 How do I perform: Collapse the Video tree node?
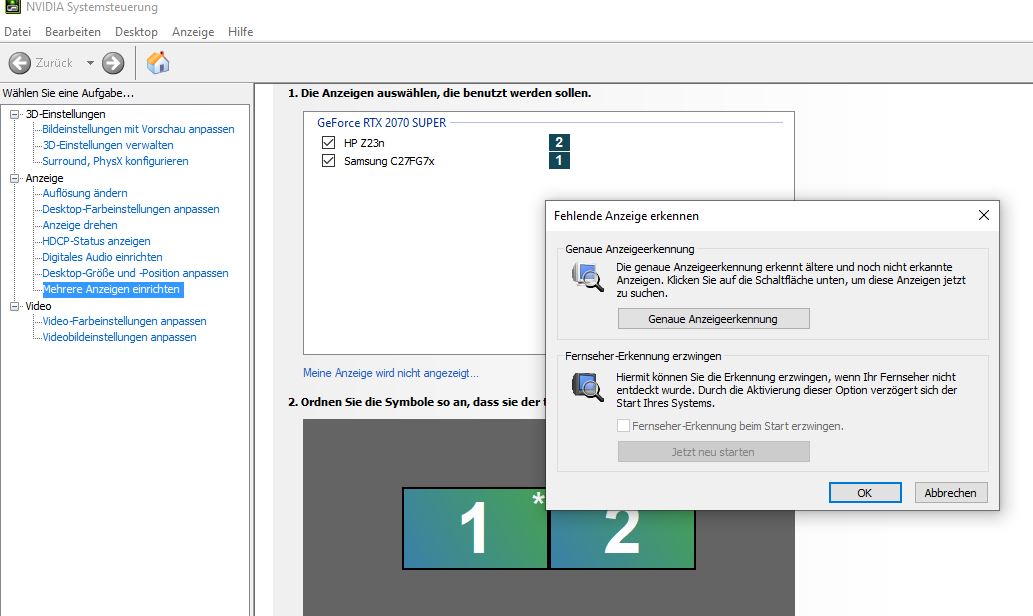[14, 306]
